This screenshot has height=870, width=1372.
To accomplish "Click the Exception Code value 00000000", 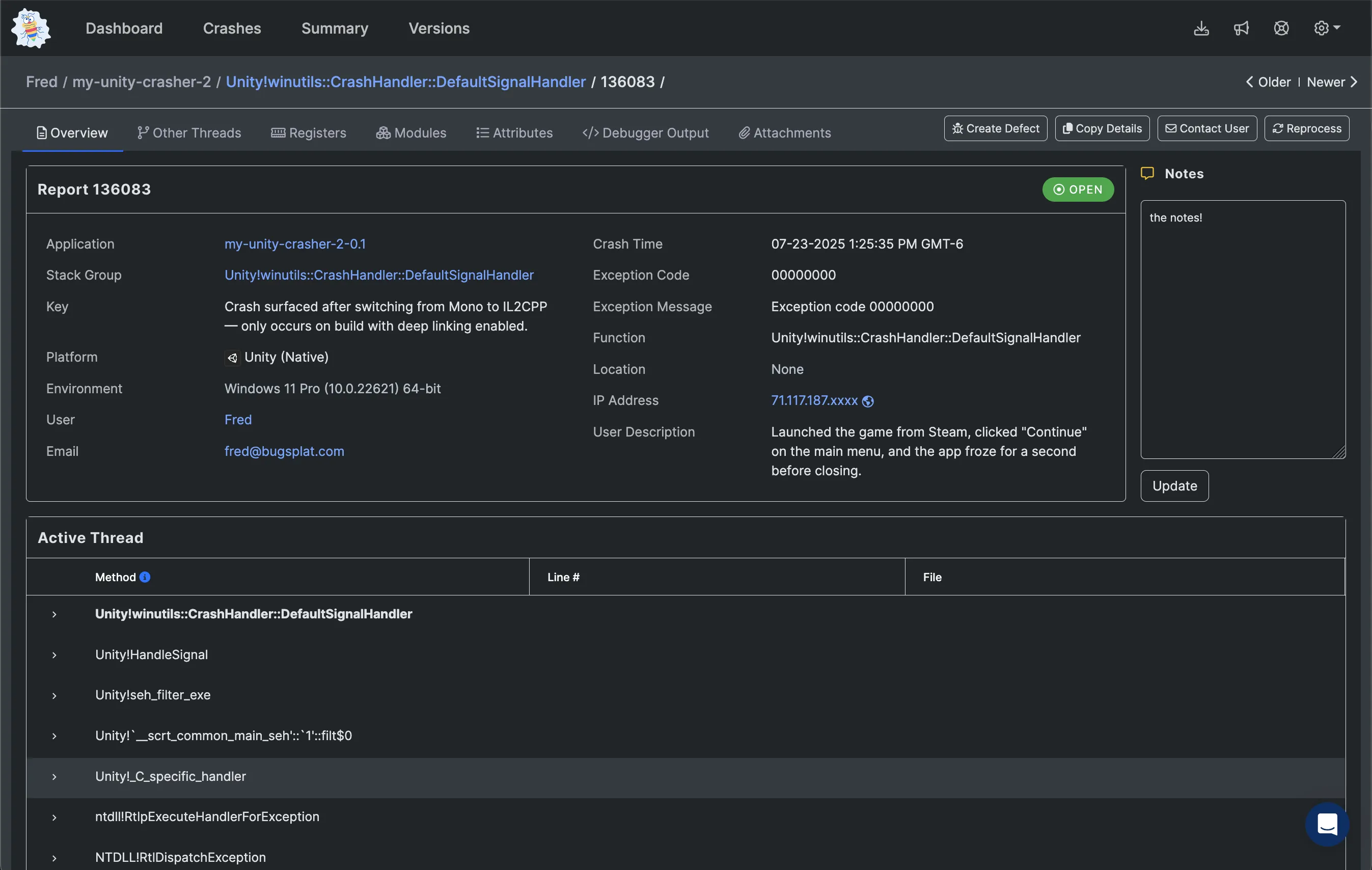I will [803, 275].
